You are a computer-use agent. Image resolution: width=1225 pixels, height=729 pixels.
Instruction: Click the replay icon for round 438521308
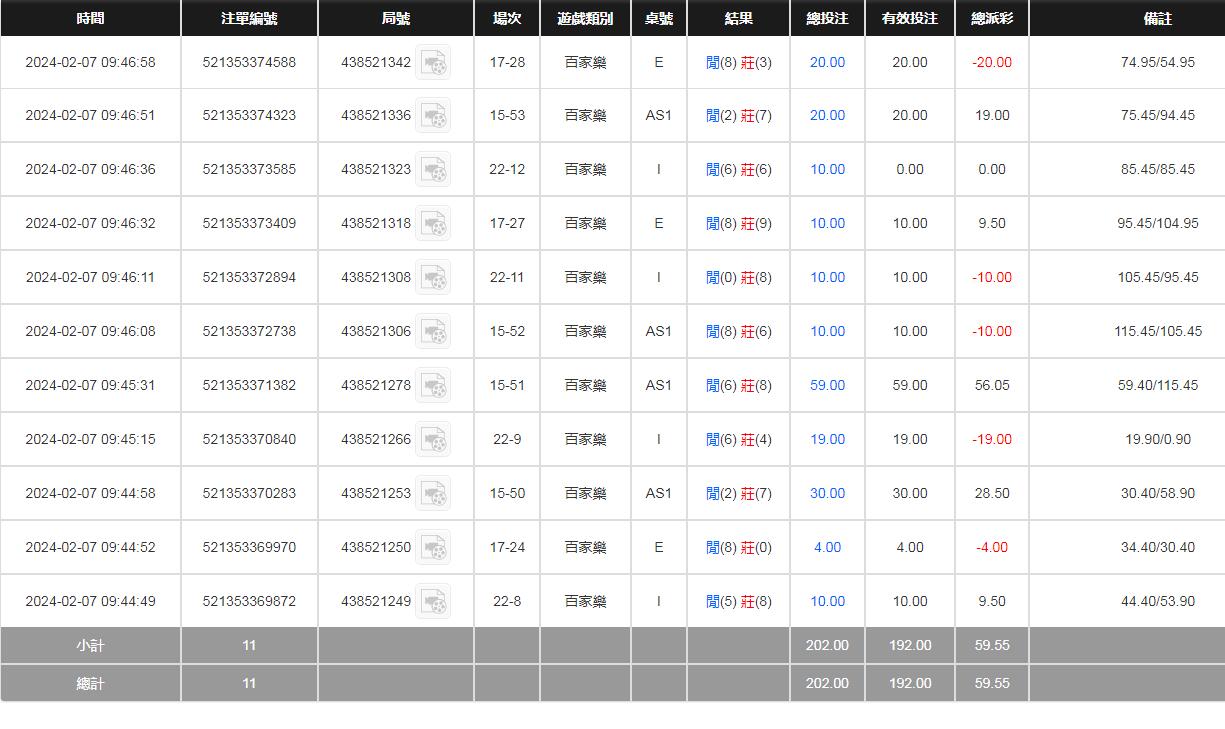click(433, 278)
